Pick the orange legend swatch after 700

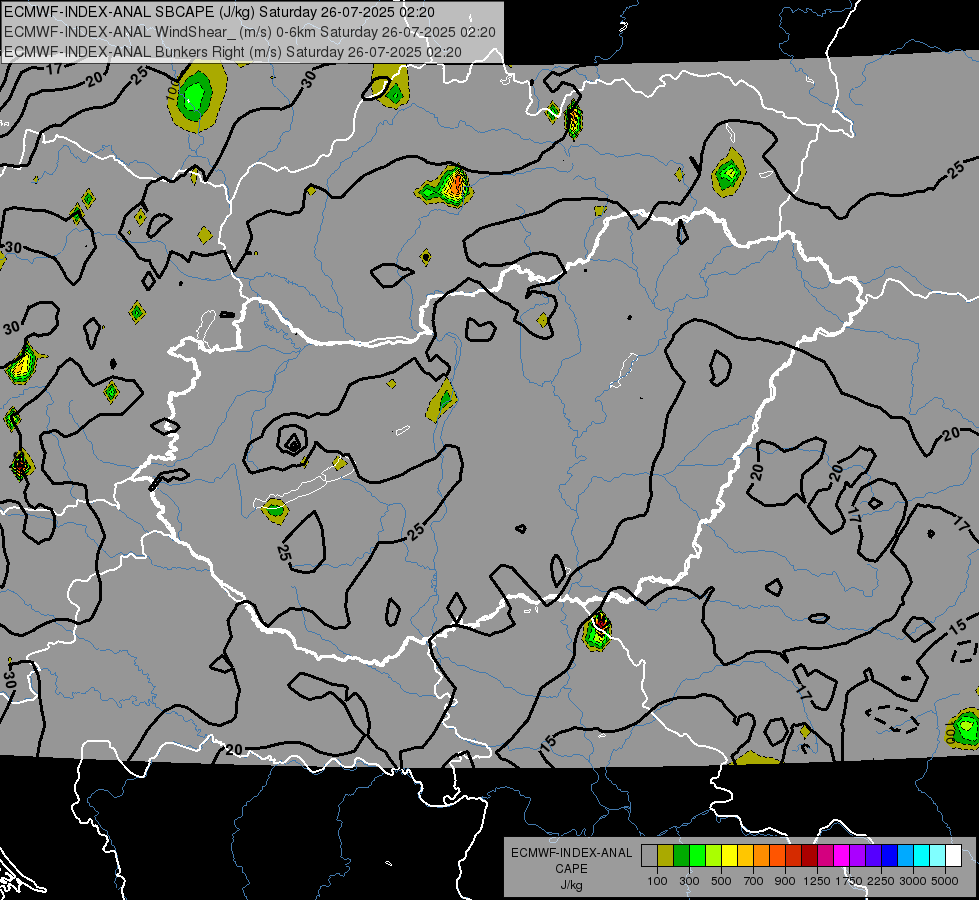coord(761,856)
